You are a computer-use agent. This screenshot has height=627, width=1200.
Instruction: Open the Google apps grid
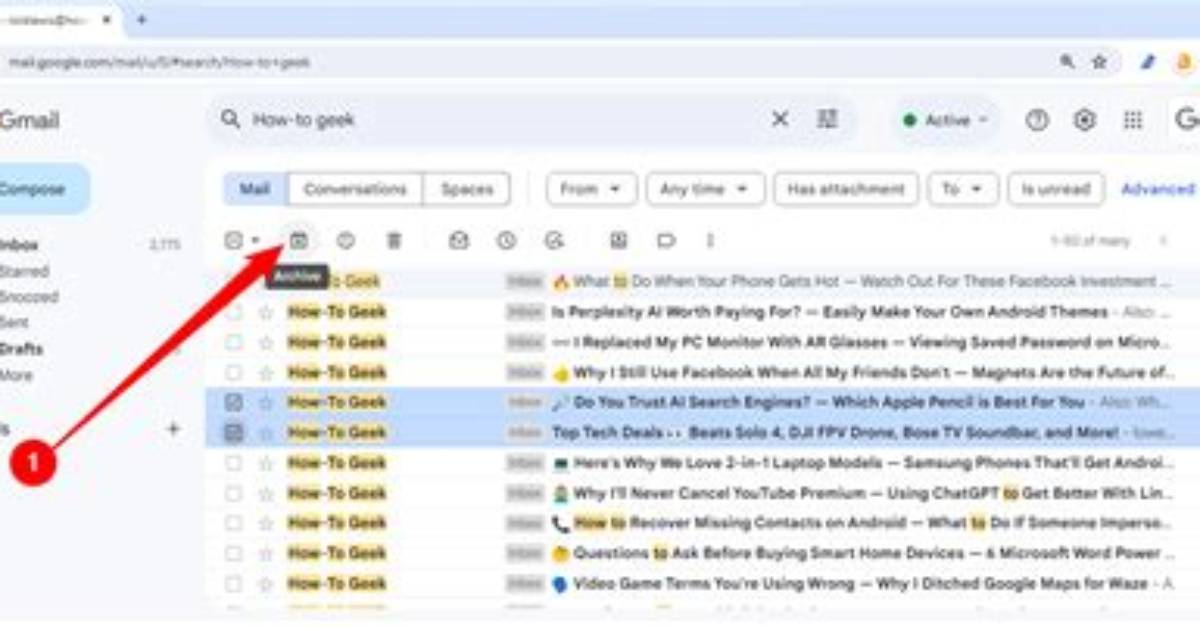(1132, 120)
